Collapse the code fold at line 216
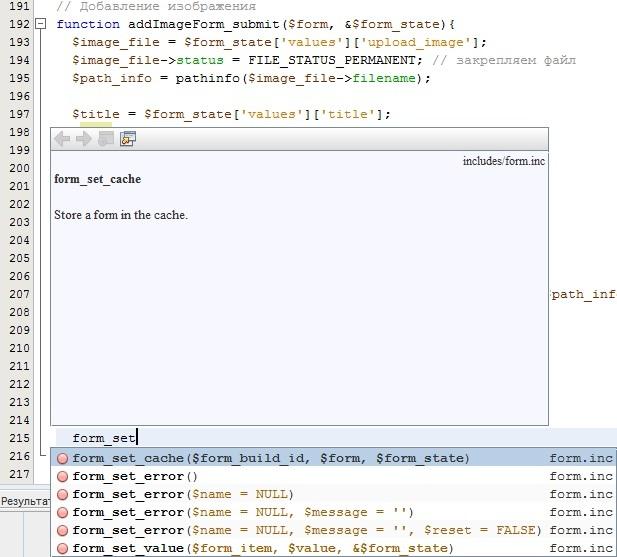Viewport: 617px width, 557px height. [x=40, y=456]
